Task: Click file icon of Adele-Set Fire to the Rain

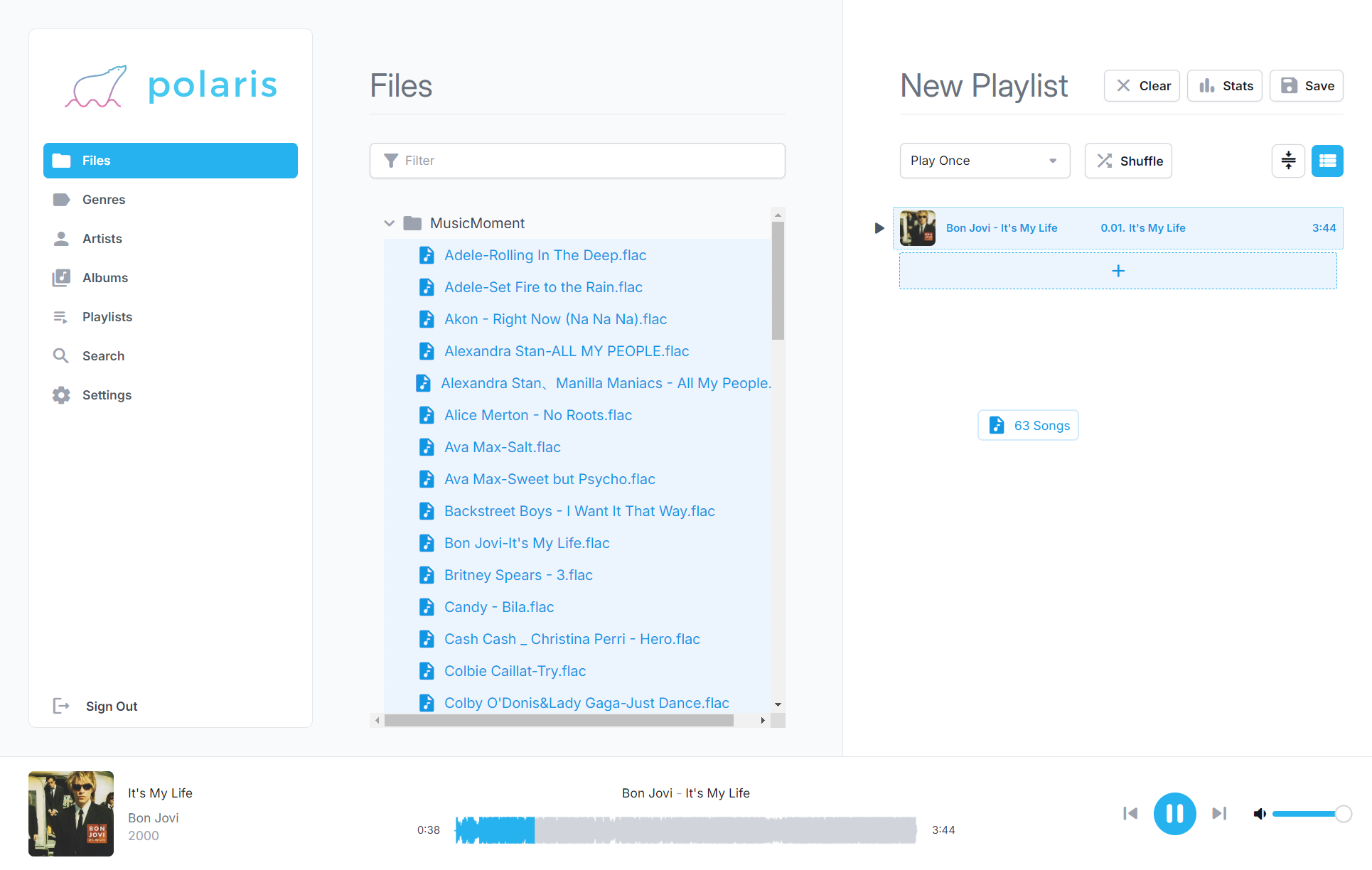Action: [427, 287]
